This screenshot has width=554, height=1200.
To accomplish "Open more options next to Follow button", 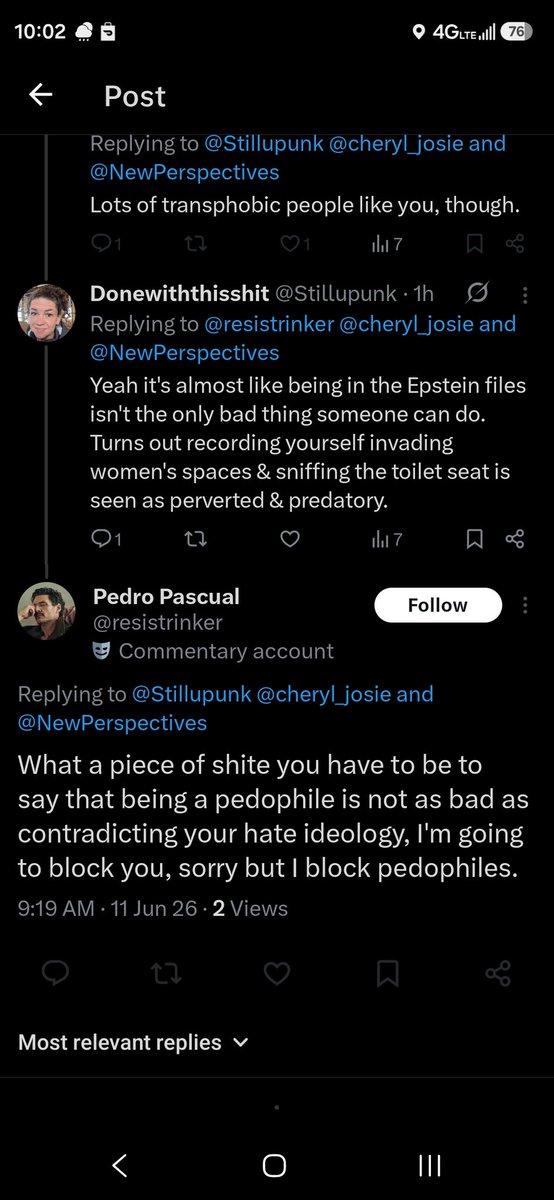I will 526,605.
